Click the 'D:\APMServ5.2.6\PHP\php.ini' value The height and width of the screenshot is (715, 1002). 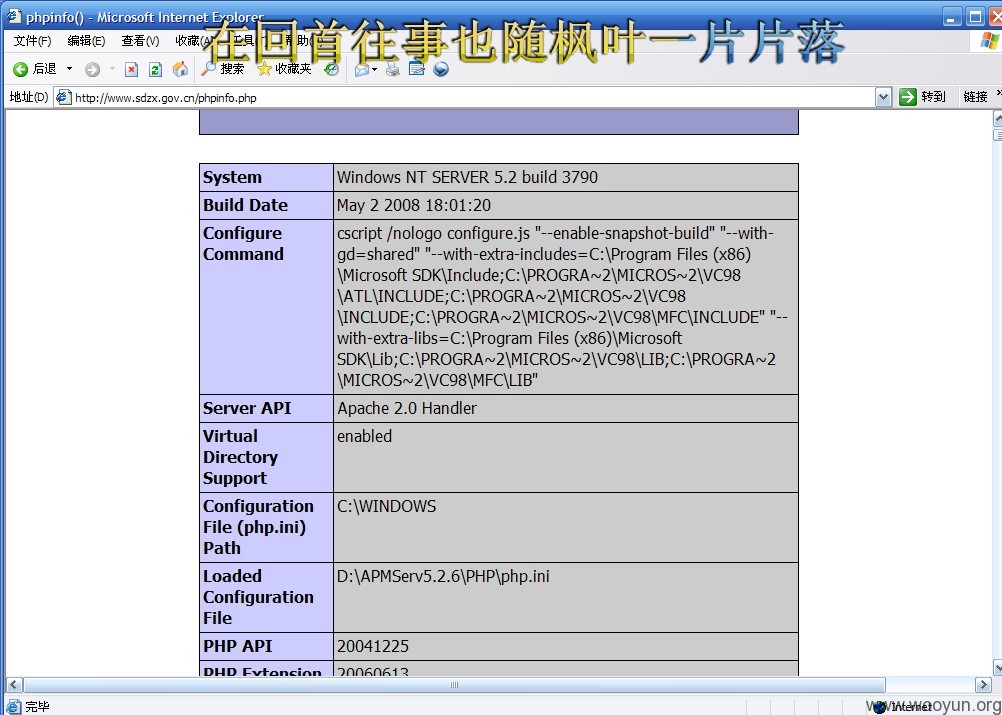coord(443,576)
